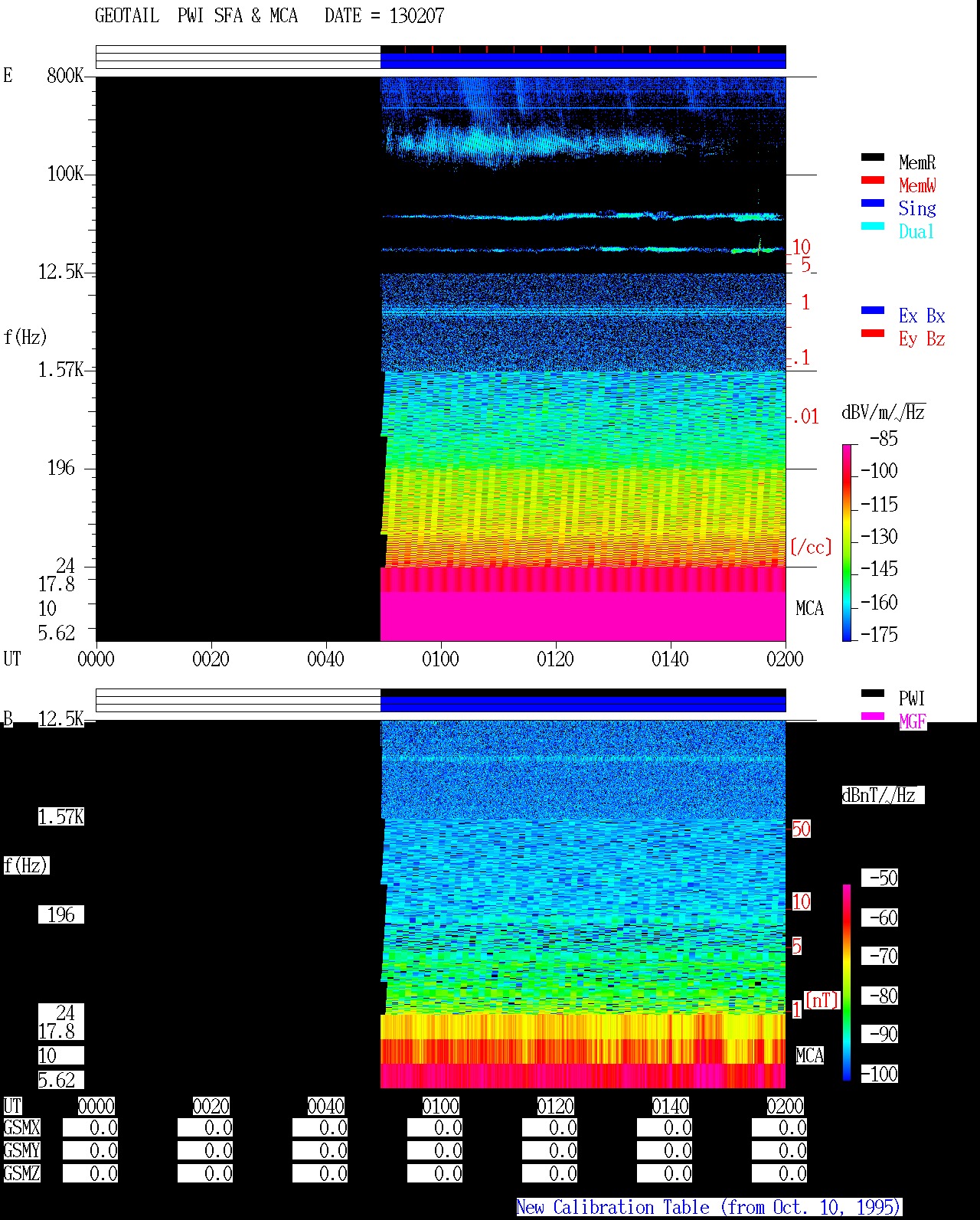Click the E-panel MCA label

click(x=809, y=608)
